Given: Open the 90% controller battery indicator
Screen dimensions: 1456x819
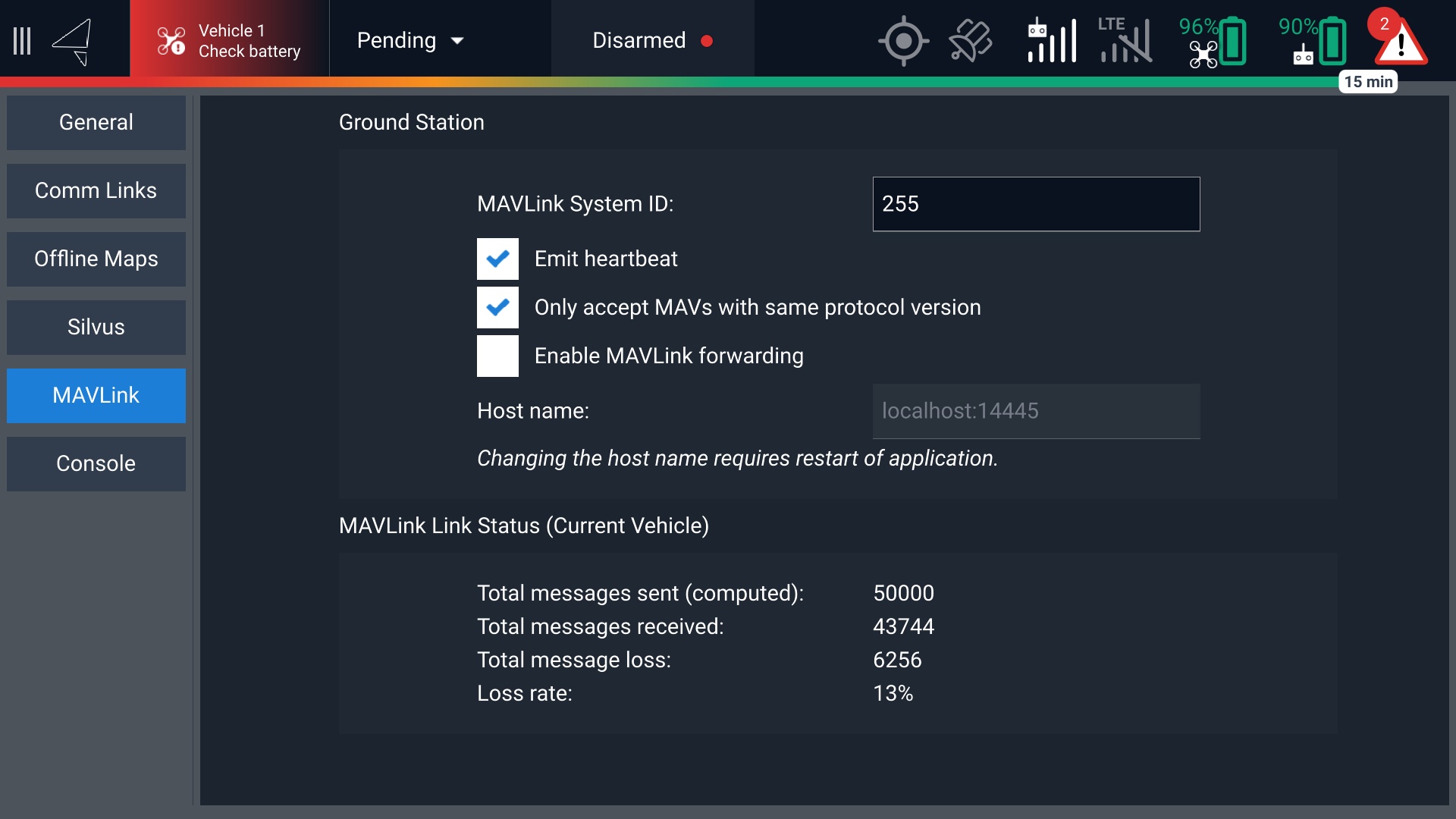Looking at the screenshot, I should [1313, 41].
